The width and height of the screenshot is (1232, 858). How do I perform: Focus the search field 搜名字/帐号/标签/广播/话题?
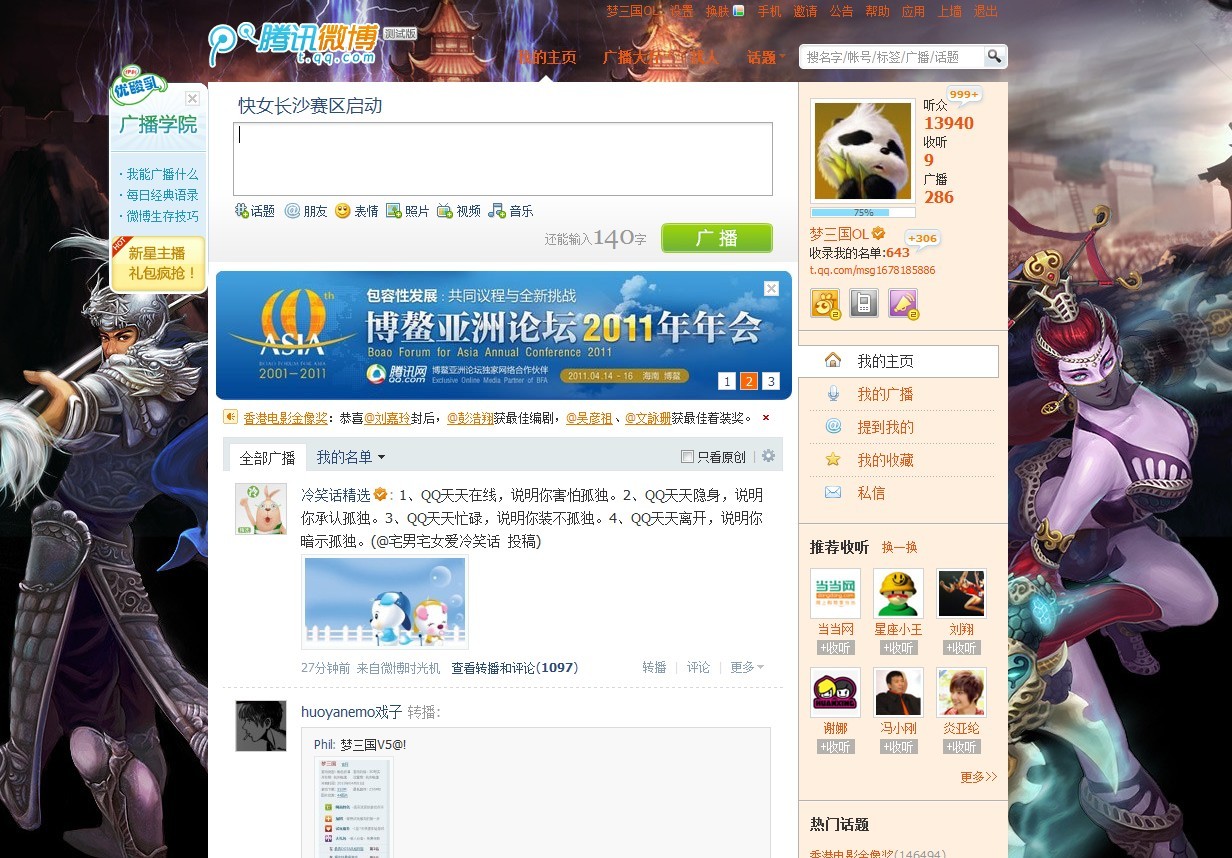tap(892, 57)
